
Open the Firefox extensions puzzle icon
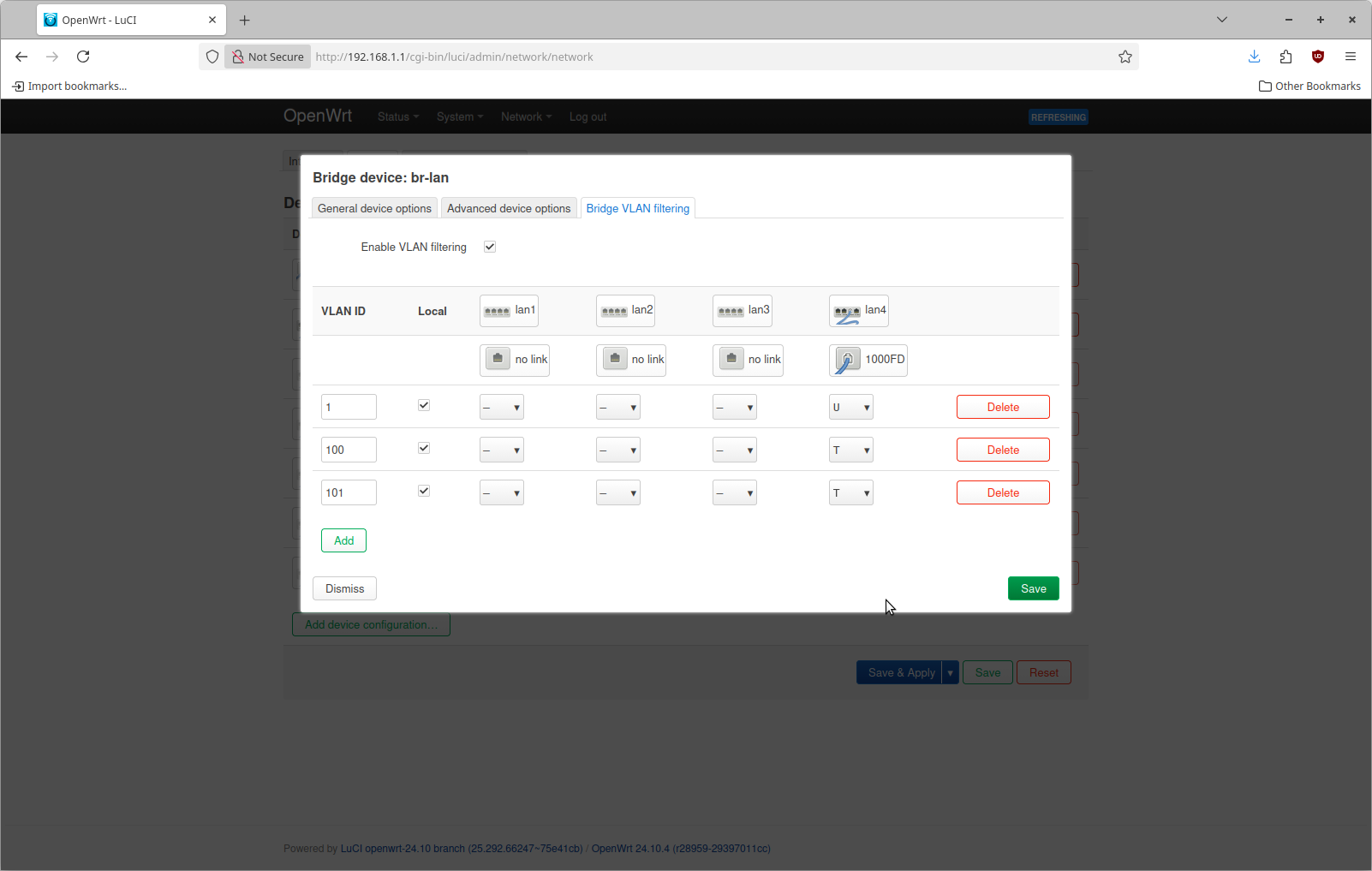pyautogui.click(x=1286, y=57)
